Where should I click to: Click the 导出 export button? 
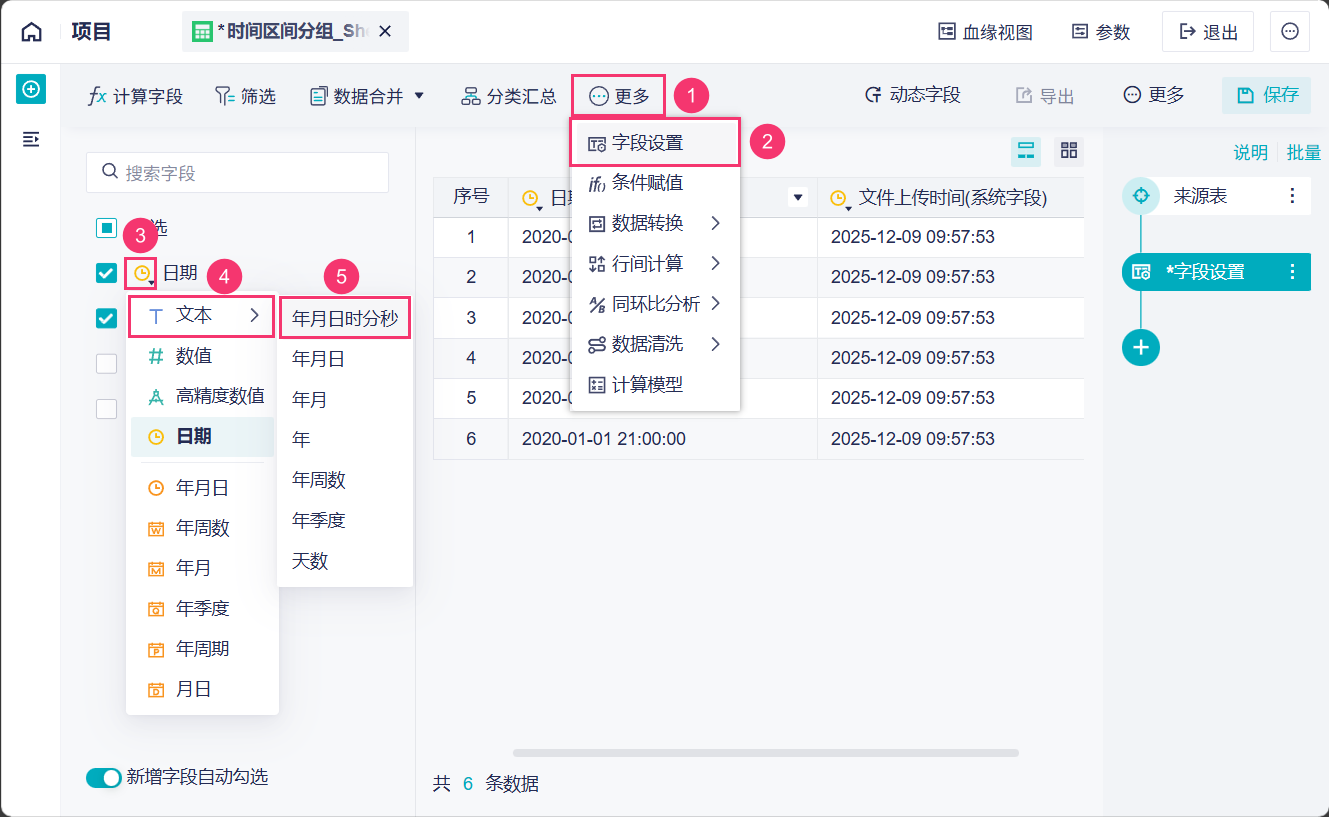1044,96
